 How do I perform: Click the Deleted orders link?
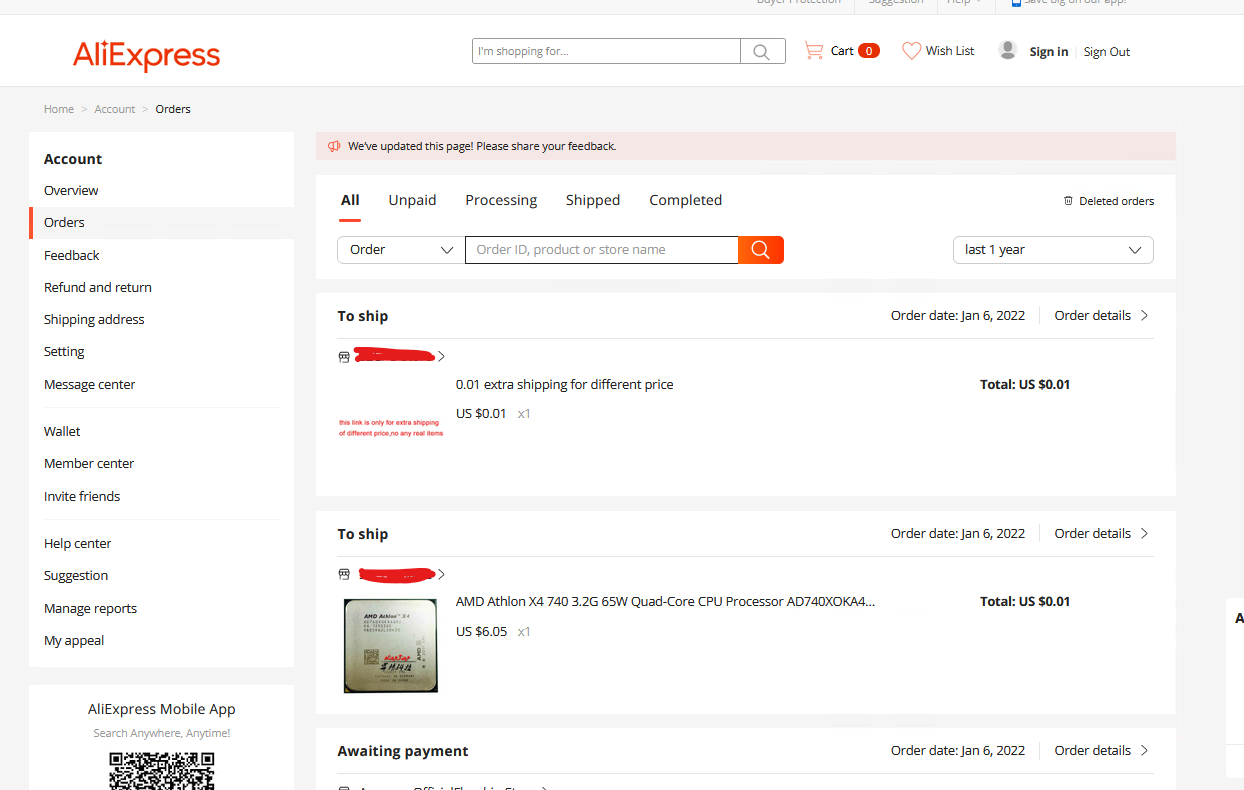[1116, 201]
